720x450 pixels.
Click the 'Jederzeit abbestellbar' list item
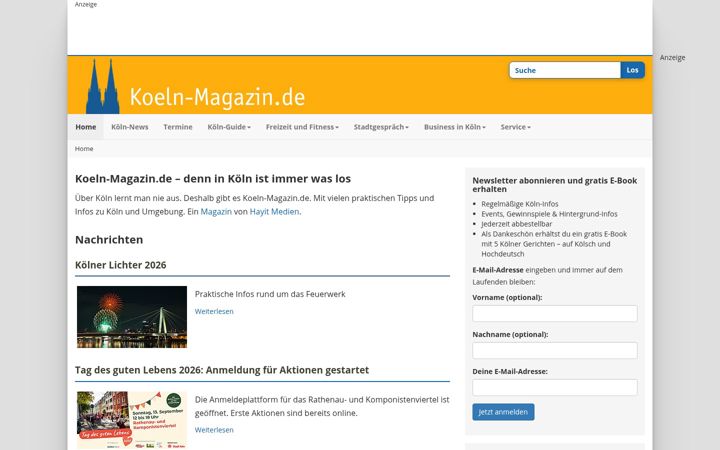coord(517,224)
